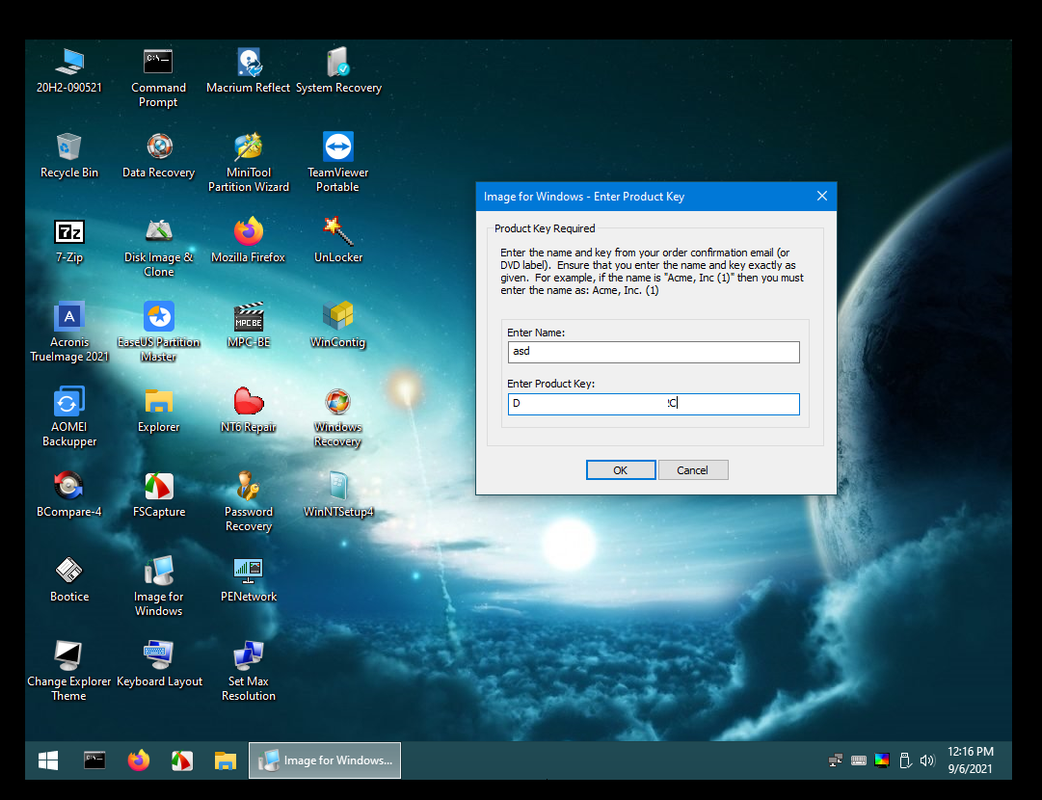Open Command Prompt from the taskbar
The width and height of the screenshot is (1042, 800).
click(94, 760)
